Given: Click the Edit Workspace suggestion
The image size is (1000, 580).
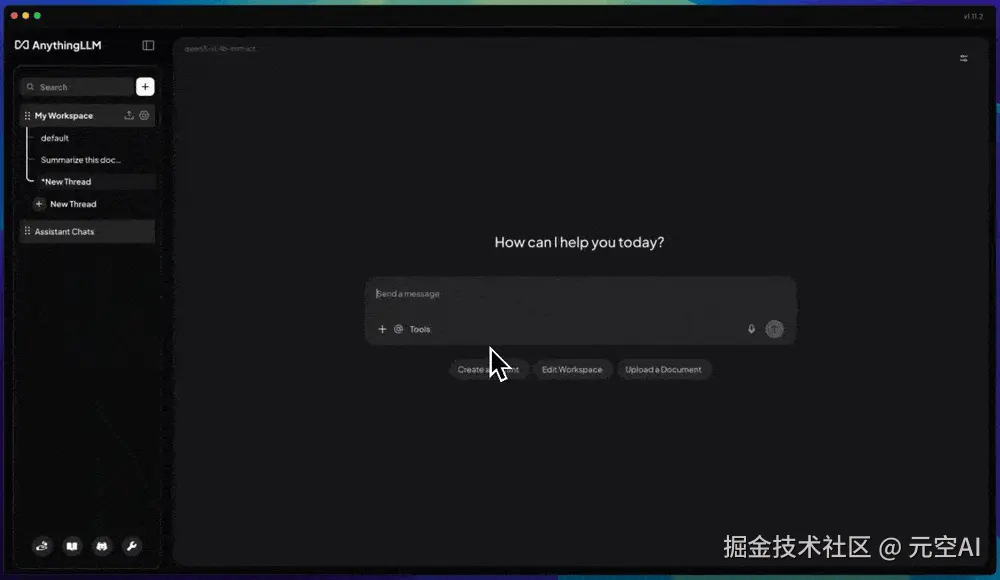Looking at the screenshot, I should click(572, 369).
